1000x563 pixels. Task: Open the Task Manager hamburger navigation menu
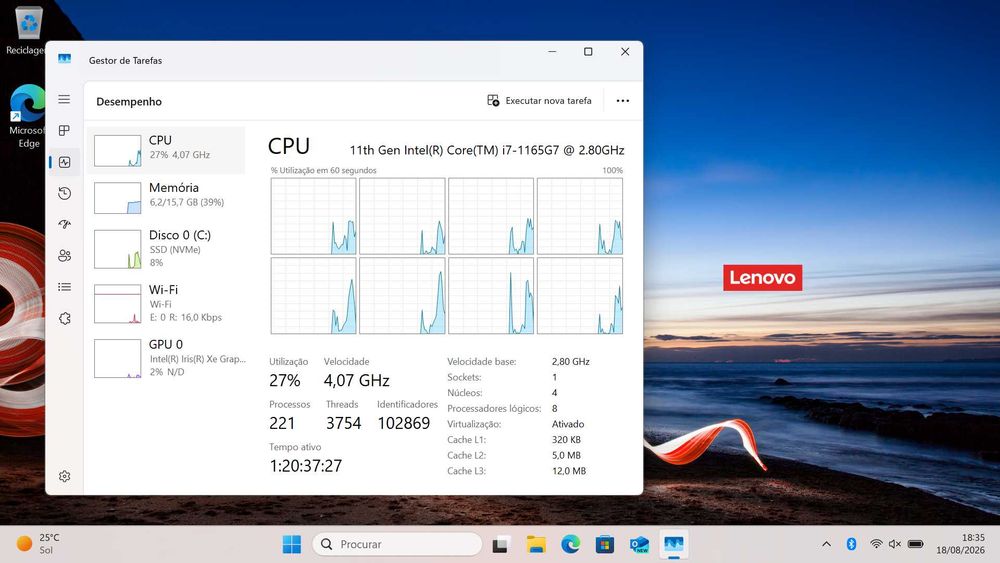(x=64, y=99)
